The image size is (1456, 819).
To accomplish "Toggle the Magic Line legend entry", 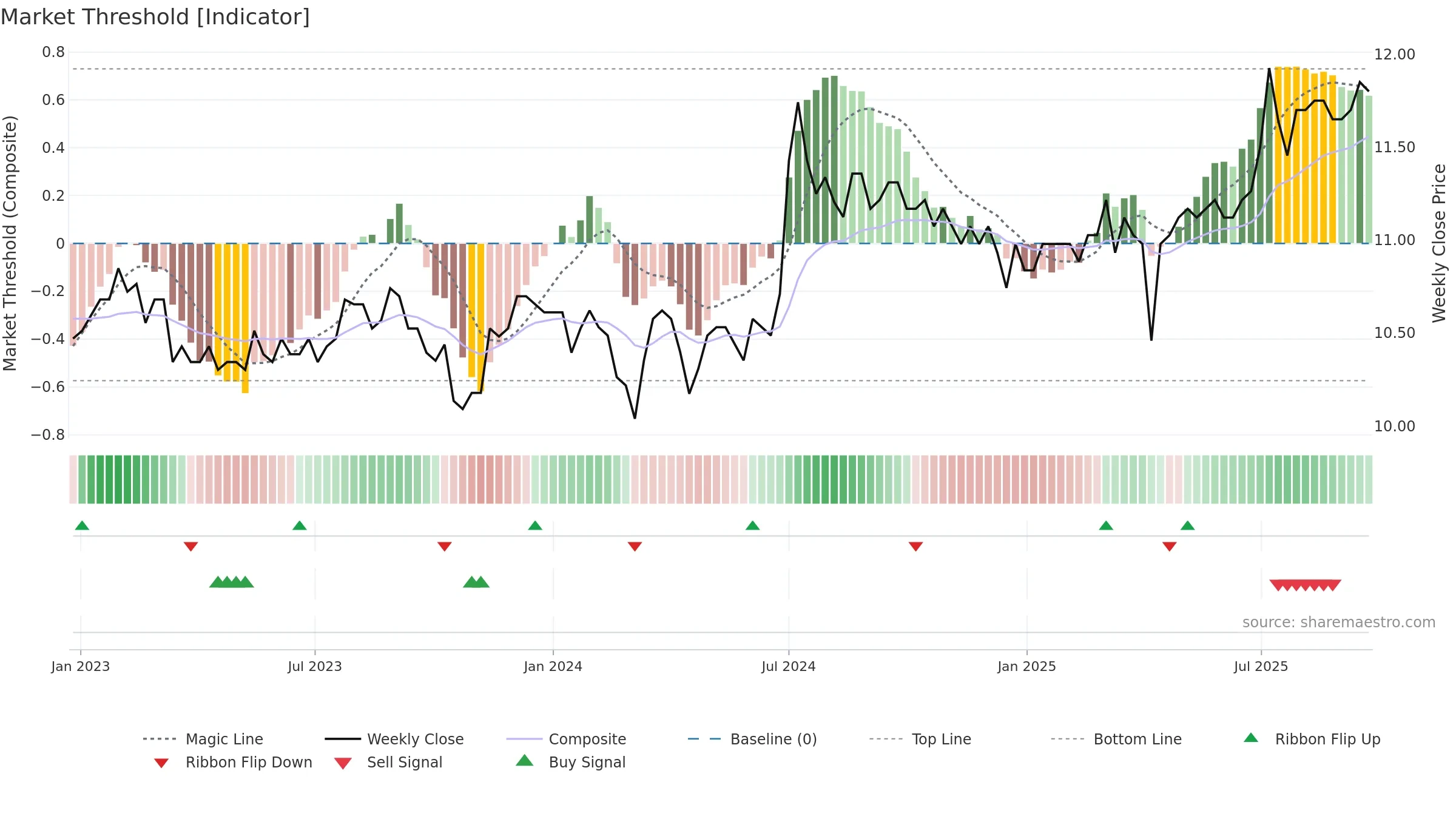I will point(203,739).
